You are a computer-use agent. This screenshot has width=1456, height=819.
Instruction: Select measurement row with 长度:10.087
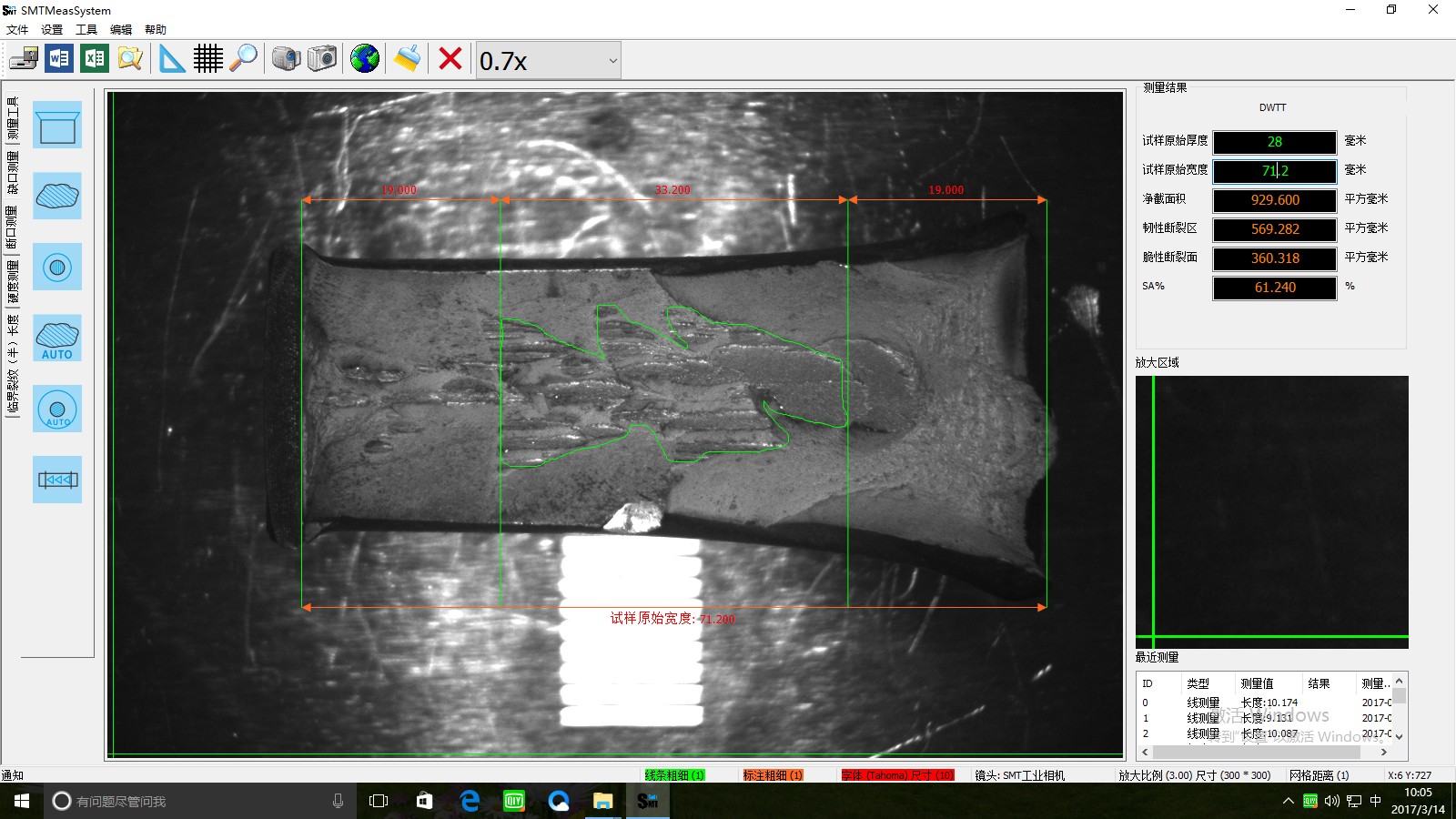pyautogui.click(x=1265, y=733)
